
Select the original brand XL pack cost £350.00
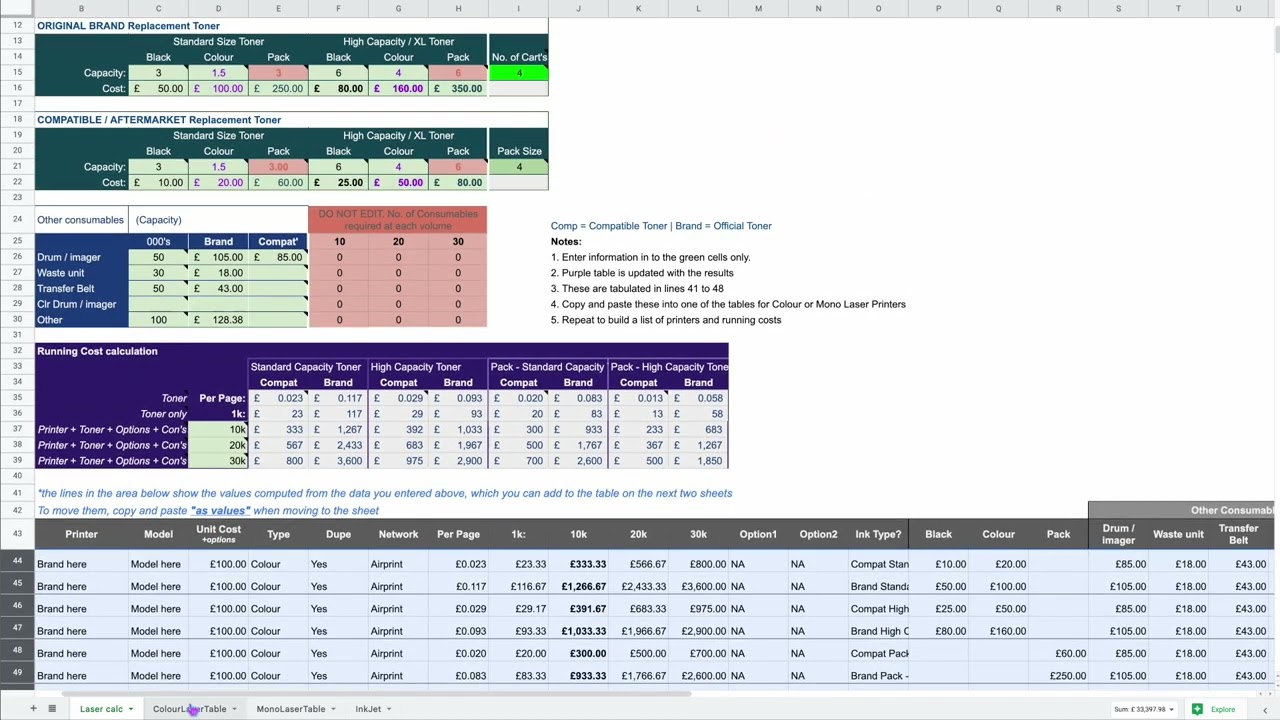[x=458, y=88]
